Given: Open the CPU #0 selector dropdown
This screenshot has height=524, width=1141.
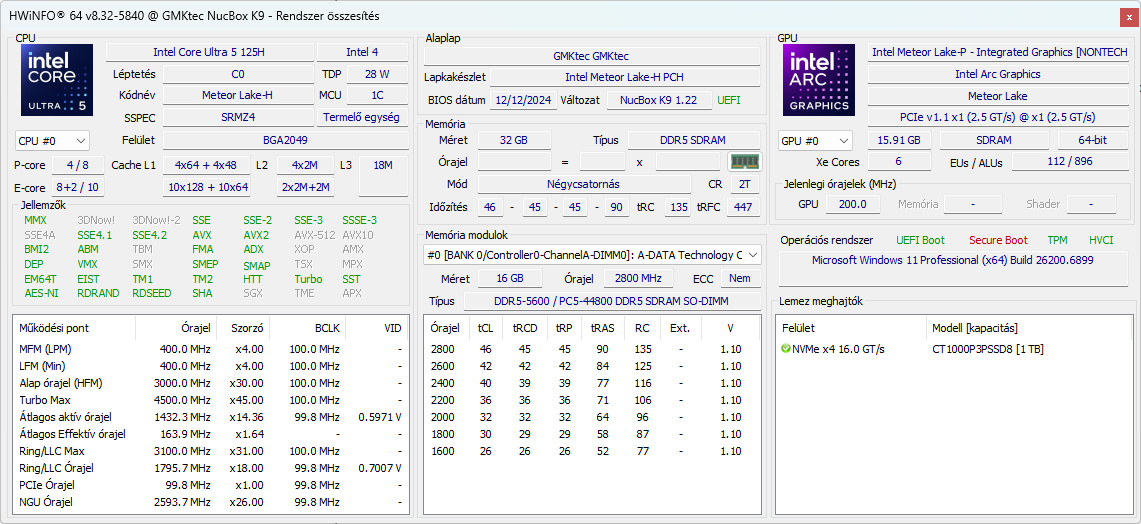Looking at the screenshot, I should pos(53,141).
